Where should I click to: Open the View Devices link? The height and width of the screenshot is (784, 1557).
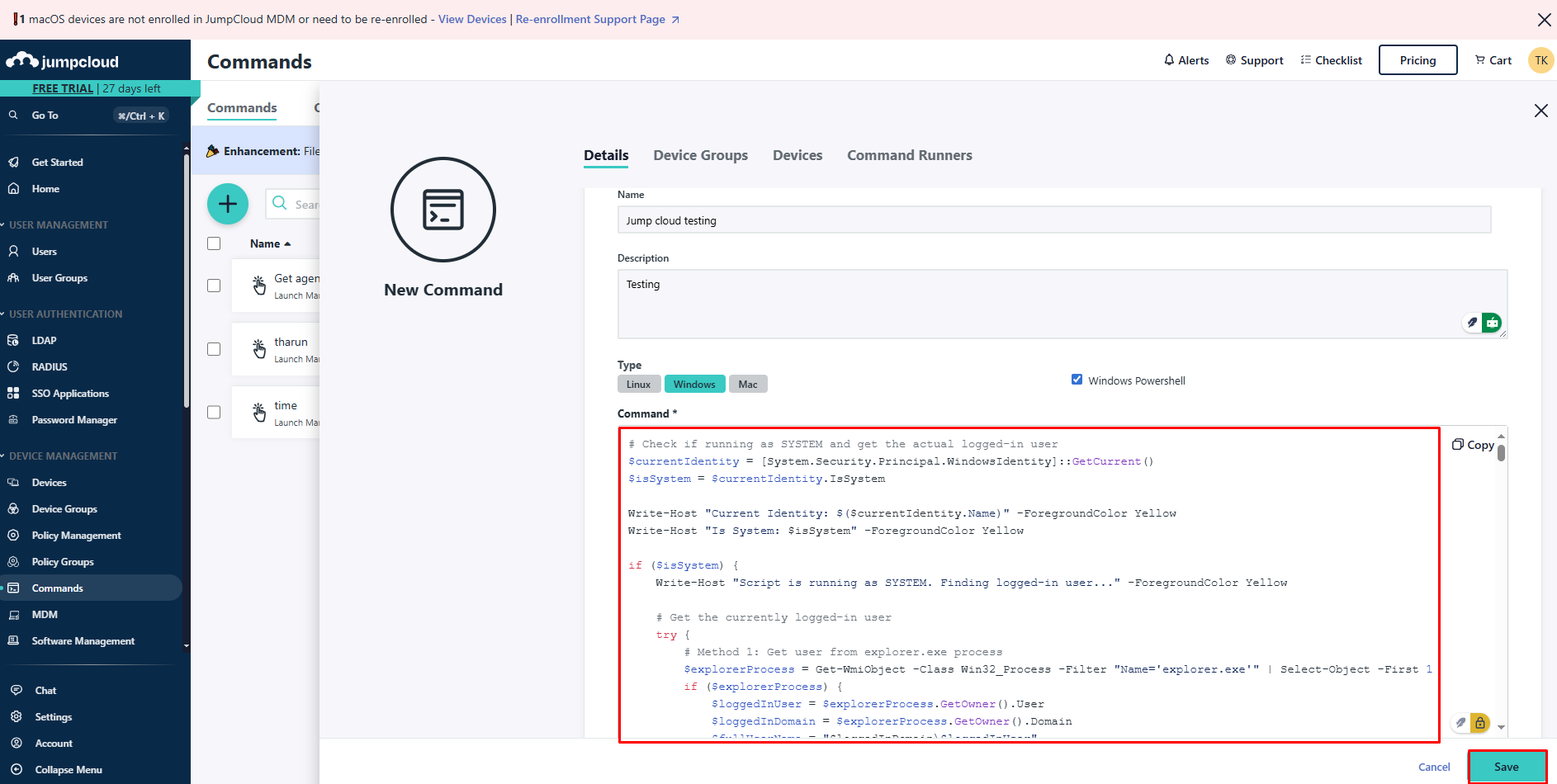(472, 19)
